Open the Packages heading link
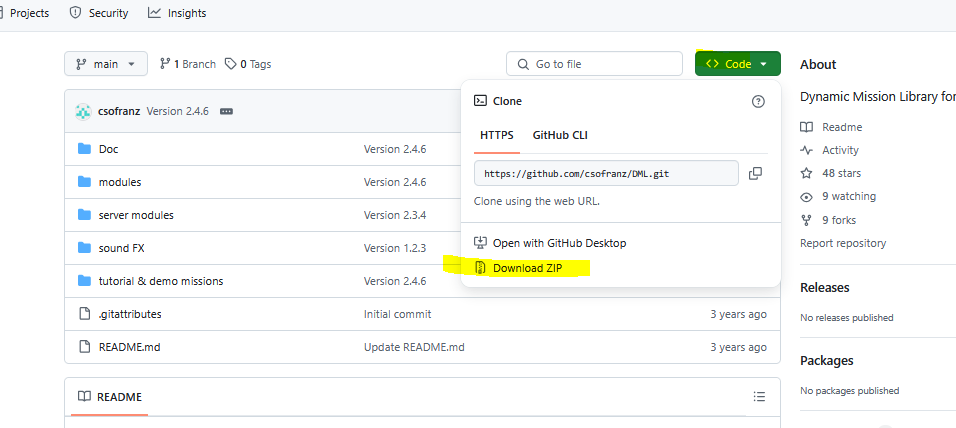This screenshot has width=956, height=428. pyautogui.click(x=827, y=360)
